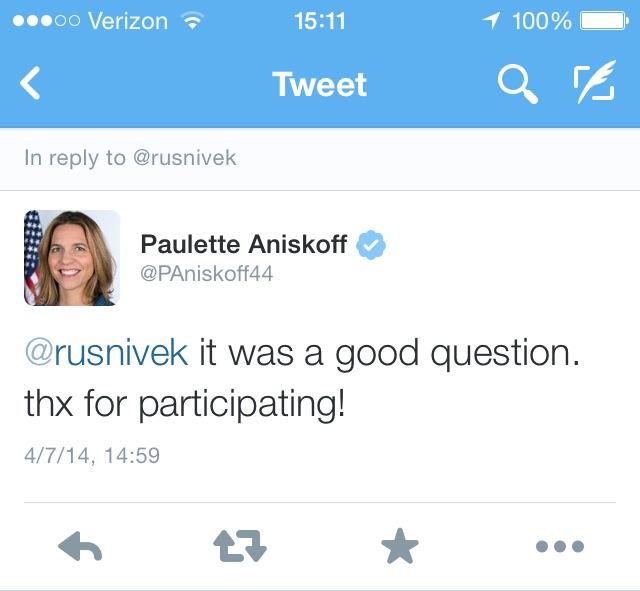Viewport: 640px width, 591px height.
Task: Open the @PAniskoff44 handle
Action: click(x=207, y=273)
